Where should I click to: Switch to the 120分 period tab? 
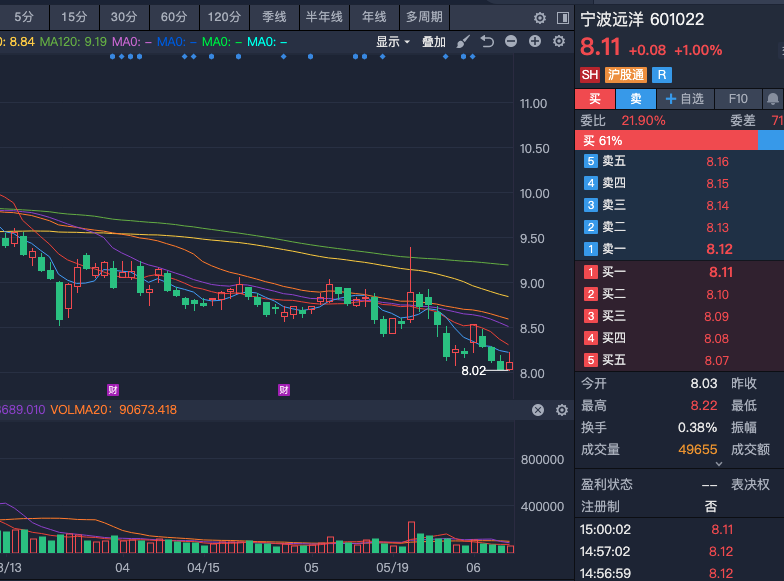coord(224,17)
